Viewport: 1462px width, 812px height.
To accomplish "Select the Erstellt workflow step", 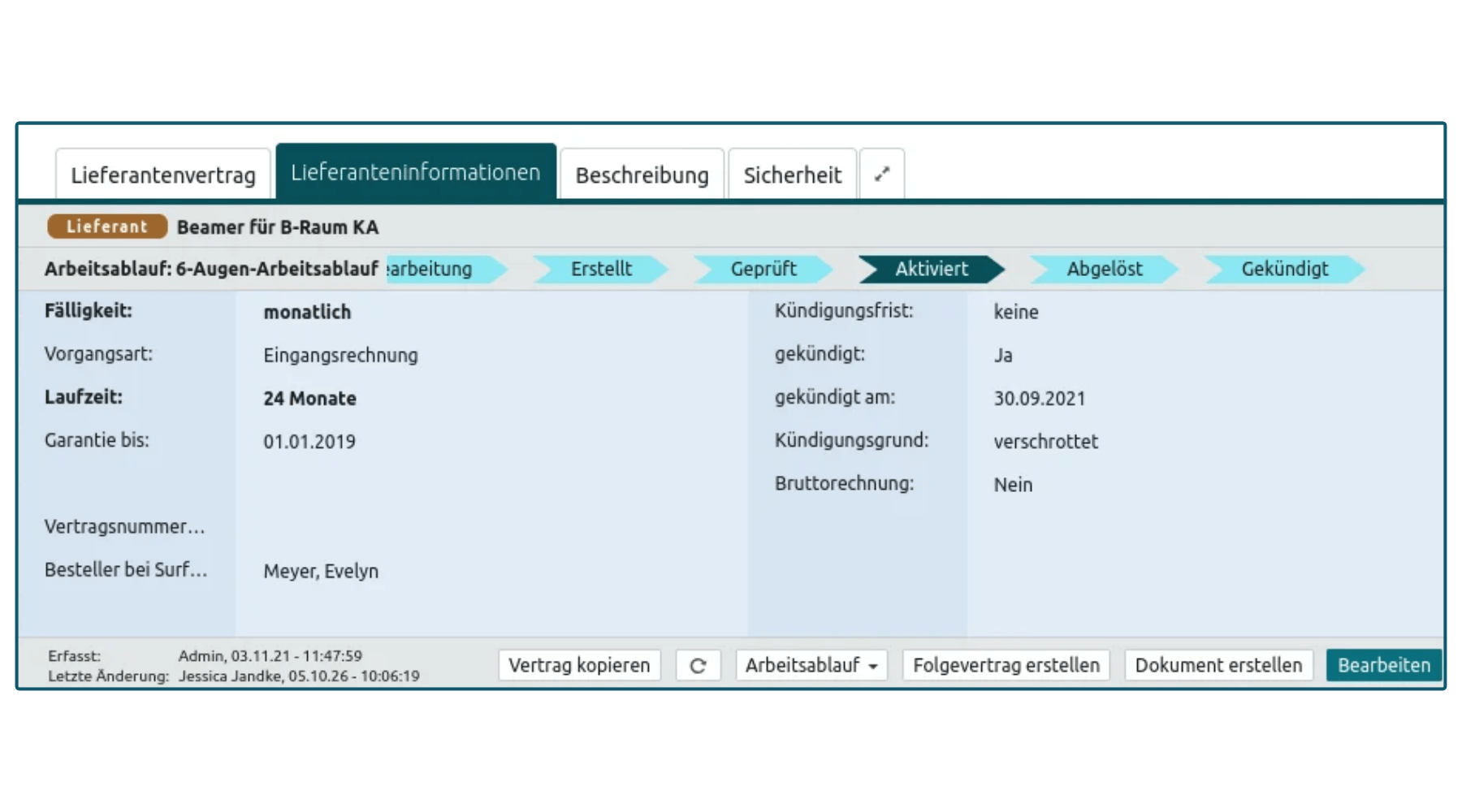I will [601, 269].
